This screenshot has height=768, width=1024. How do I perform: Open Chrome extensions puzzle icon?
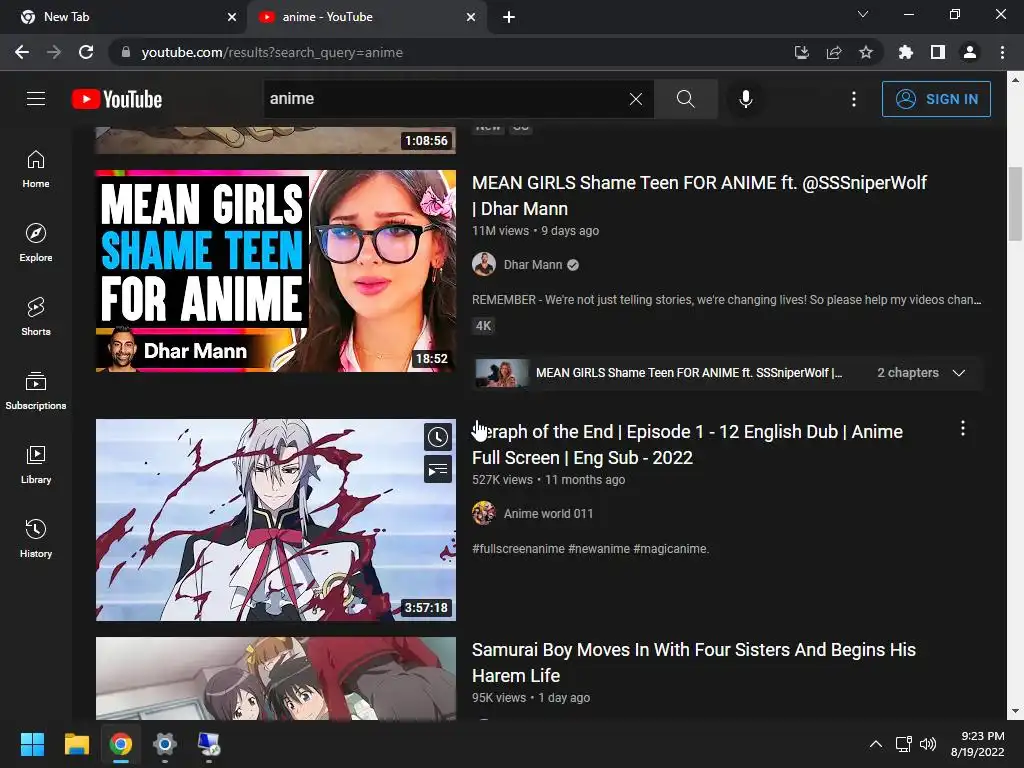(x=906, y=52)
